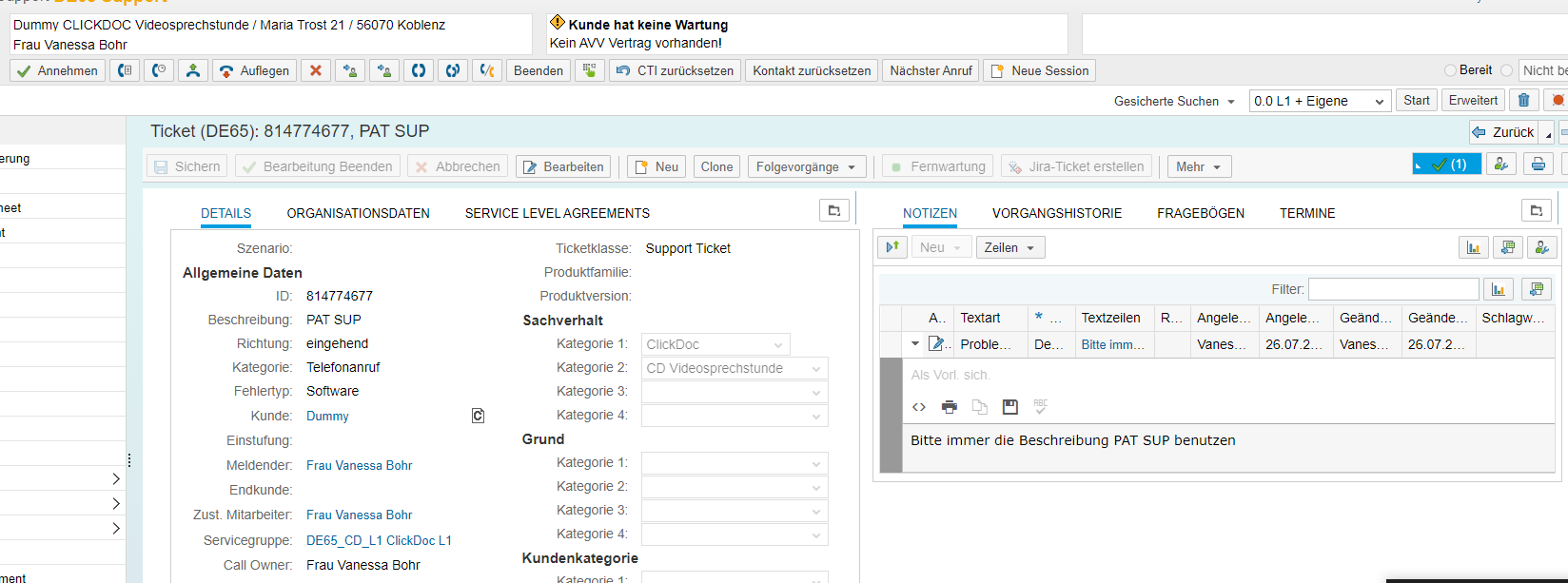Toggle source code view in note editor
This screenshot has height=583, width=1568.
pyautogui.click(x=919, y=407)
